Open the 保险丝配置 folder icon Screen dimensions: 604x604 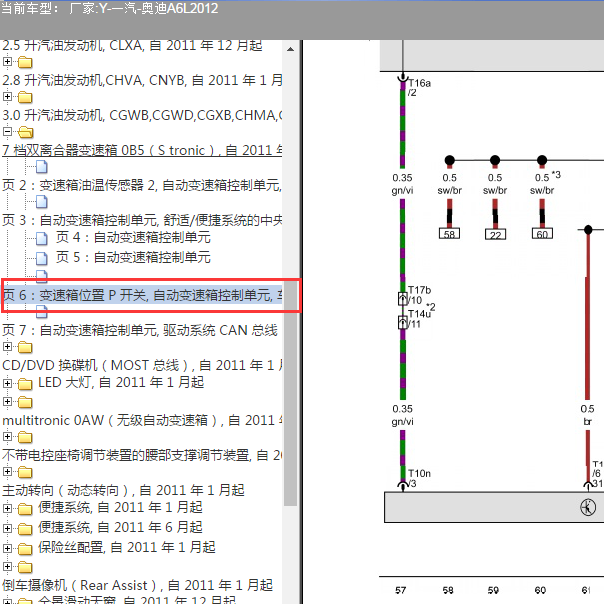pyautogui.click(x=25, y=548)
